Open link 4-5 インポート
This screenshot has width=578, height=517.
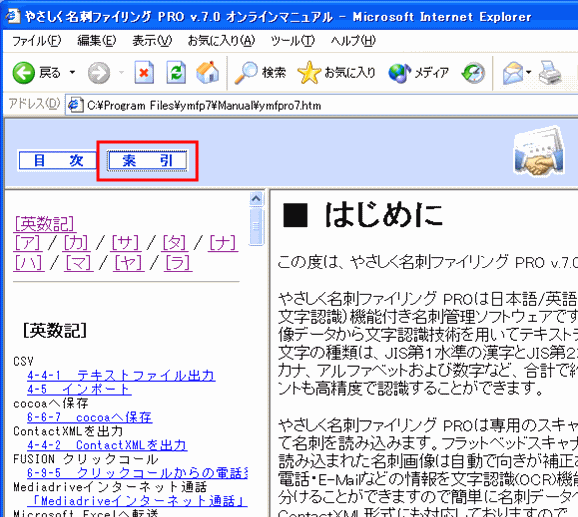tap(79, 390)
